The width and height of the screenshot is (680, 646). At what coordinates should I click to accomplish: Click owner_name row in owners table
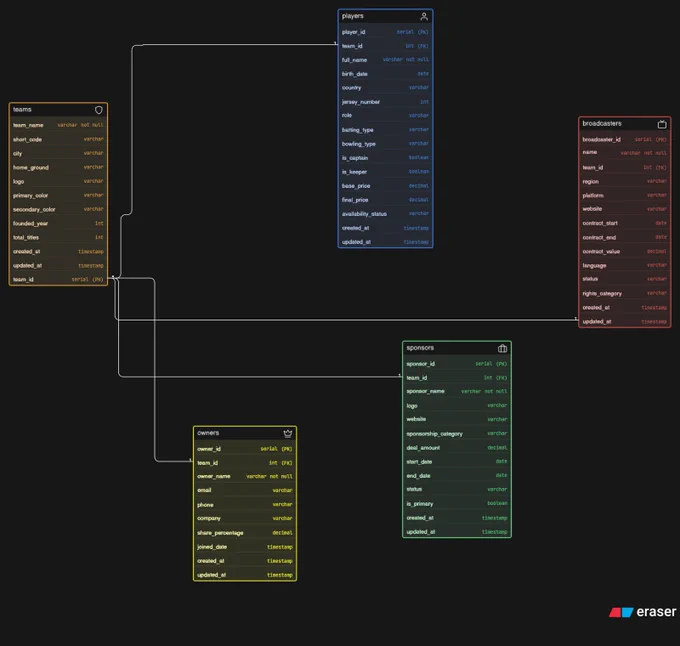[245, 476]
